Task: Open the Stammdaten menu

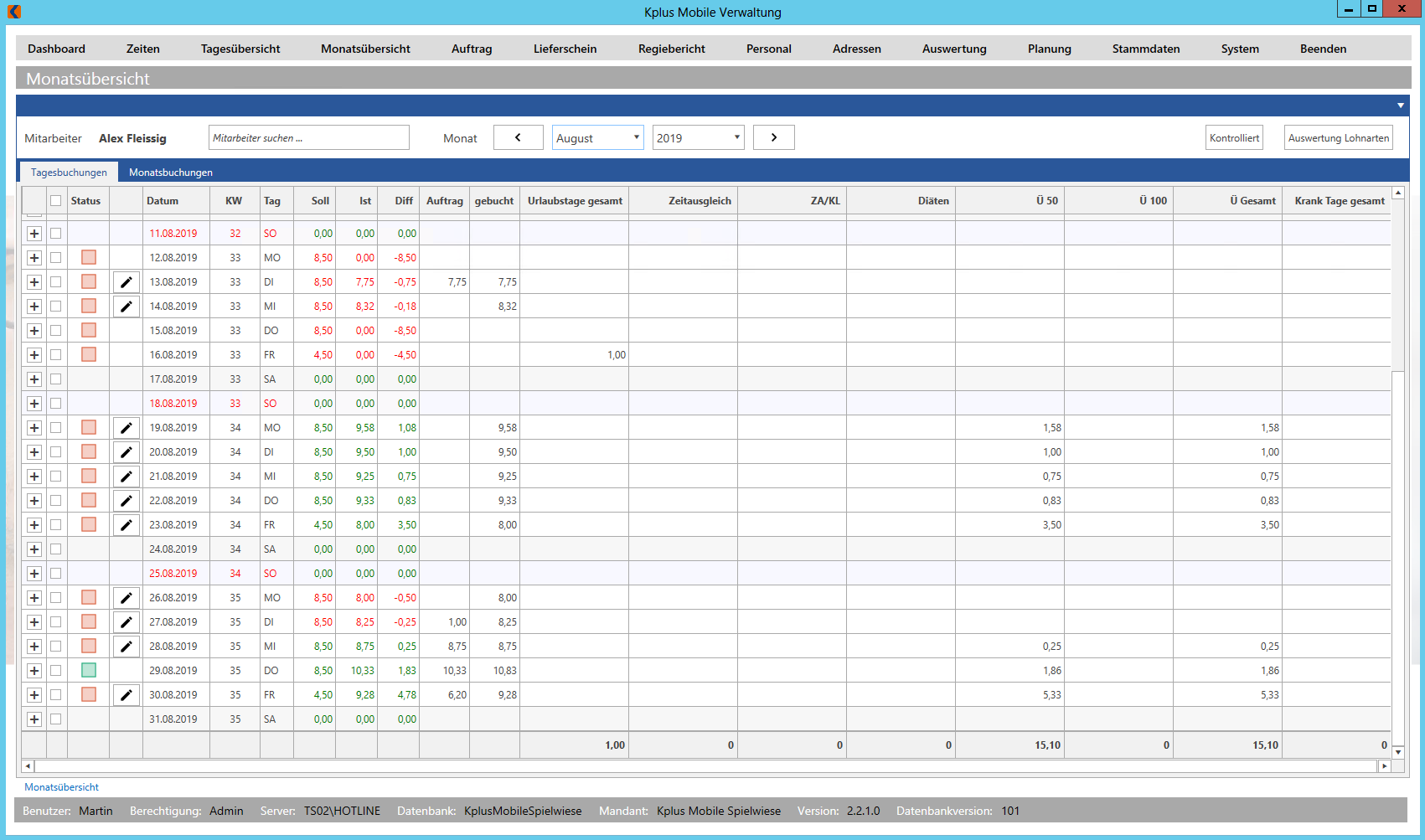Action: tap(1146, 49)
